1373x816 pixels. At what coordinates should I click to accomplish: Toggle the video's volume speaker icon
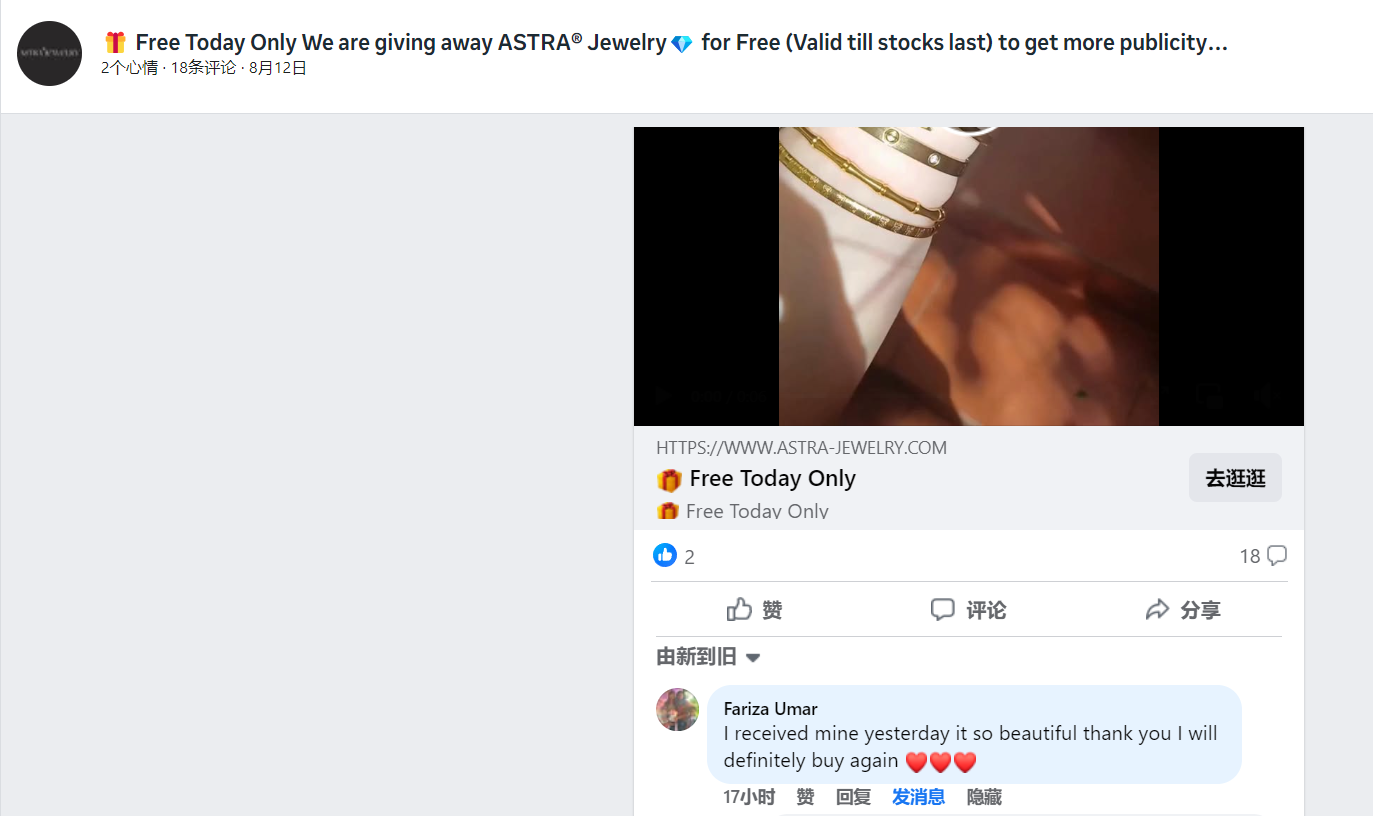[x=1263, y=396]
